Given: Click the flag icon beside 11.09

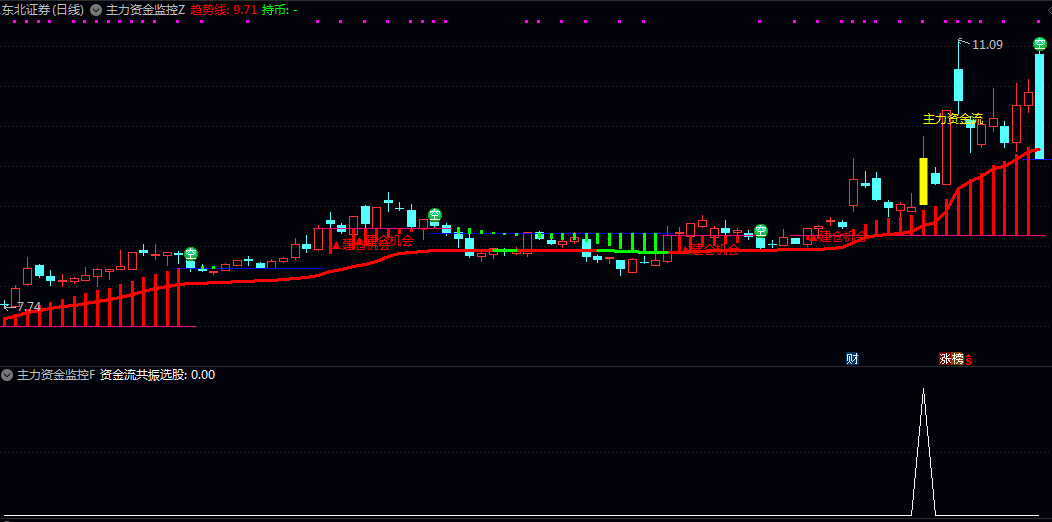Looking at the screenshot, I should point(963,43).
